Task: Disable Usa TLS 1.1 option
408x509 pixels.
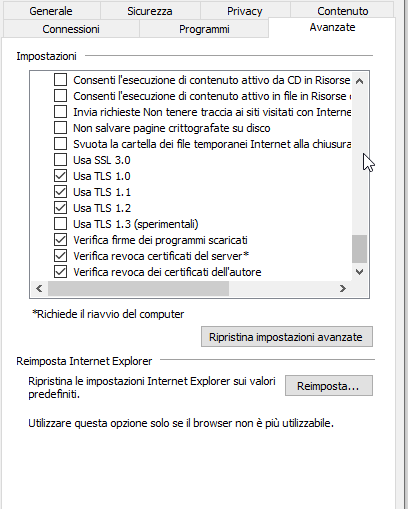Action: click(60, 192)
